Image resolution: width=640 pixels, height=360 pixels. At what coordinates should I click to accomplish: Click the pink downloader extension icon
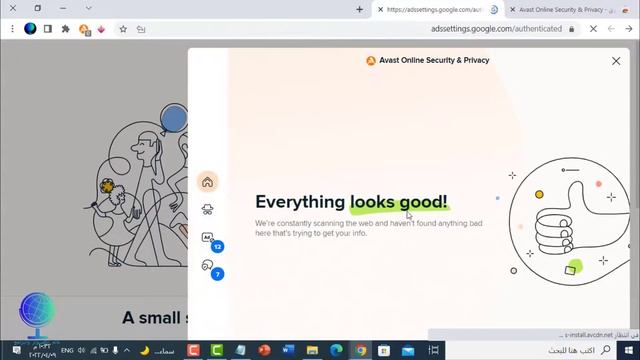101,29
